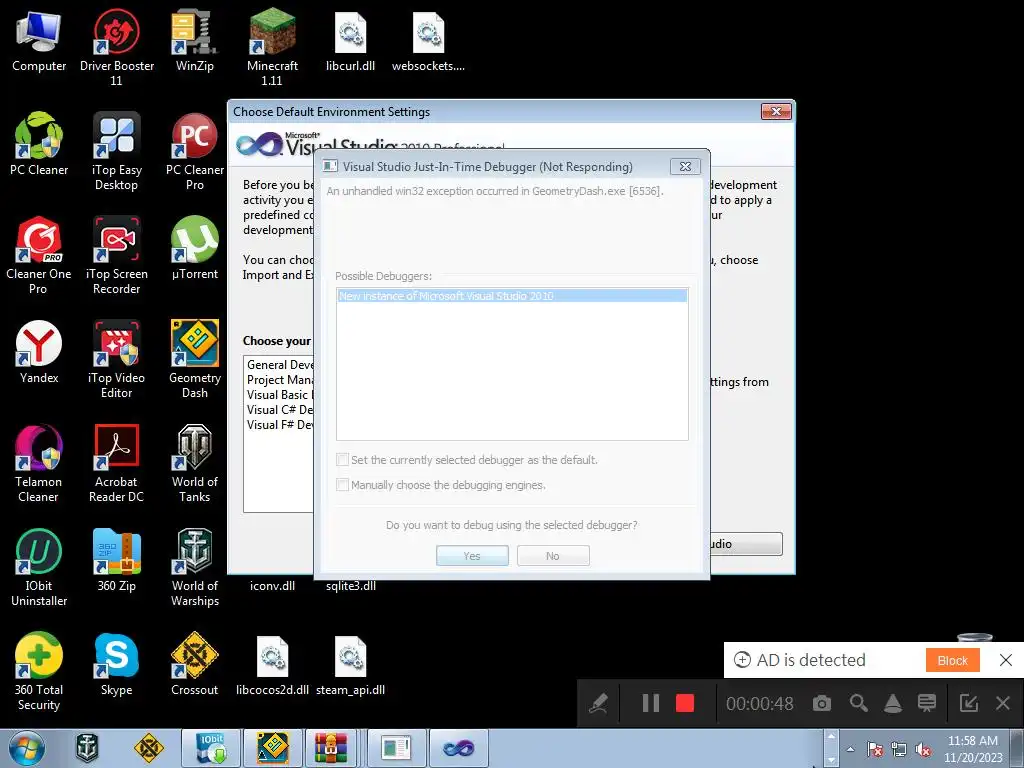1024x768 pixels.
Task: Close the recorder control bar
Action: pos(1003,703)
